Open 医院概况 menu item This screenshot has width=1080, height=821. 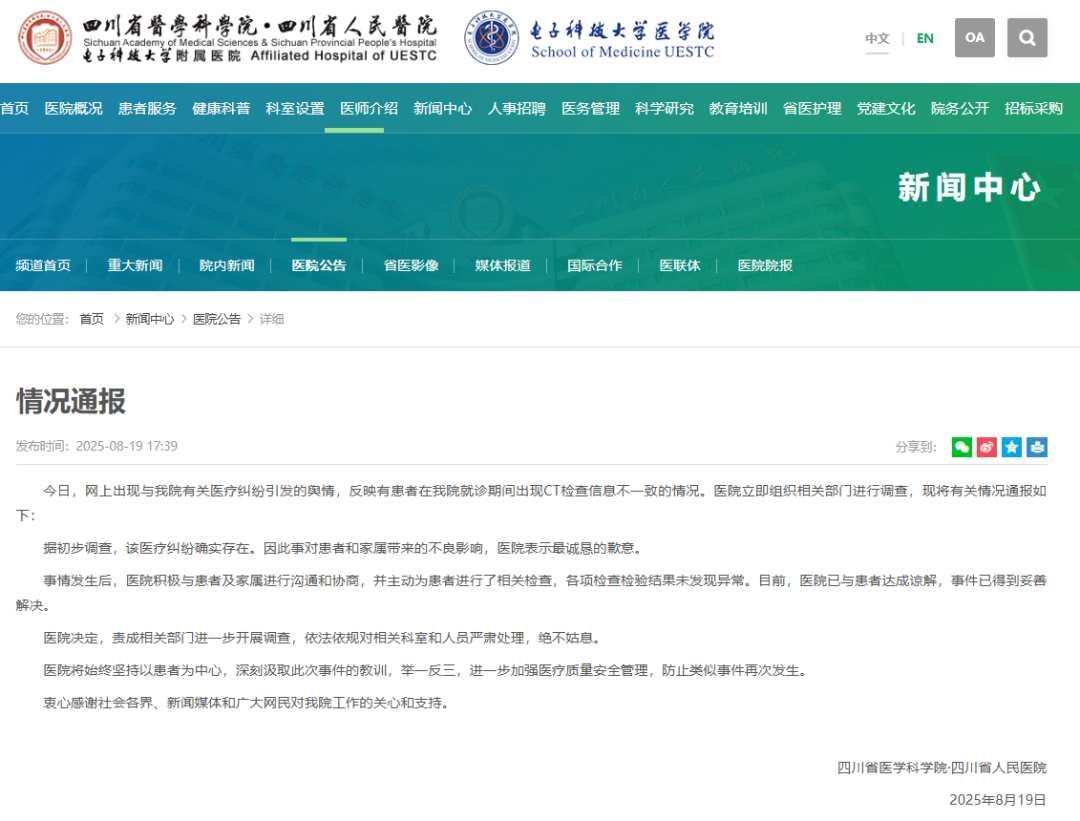click(73, 109)
